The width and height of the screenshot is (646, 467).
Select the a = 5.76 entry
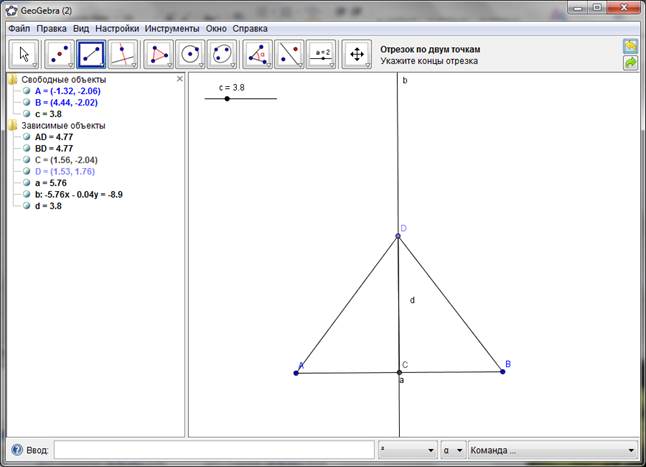tap(51, 183)
